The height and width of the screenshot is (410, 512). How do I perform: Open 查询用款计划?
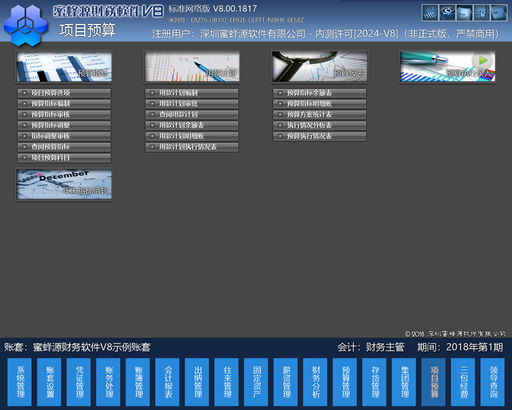pyautogui.click(x=192, y=115)
